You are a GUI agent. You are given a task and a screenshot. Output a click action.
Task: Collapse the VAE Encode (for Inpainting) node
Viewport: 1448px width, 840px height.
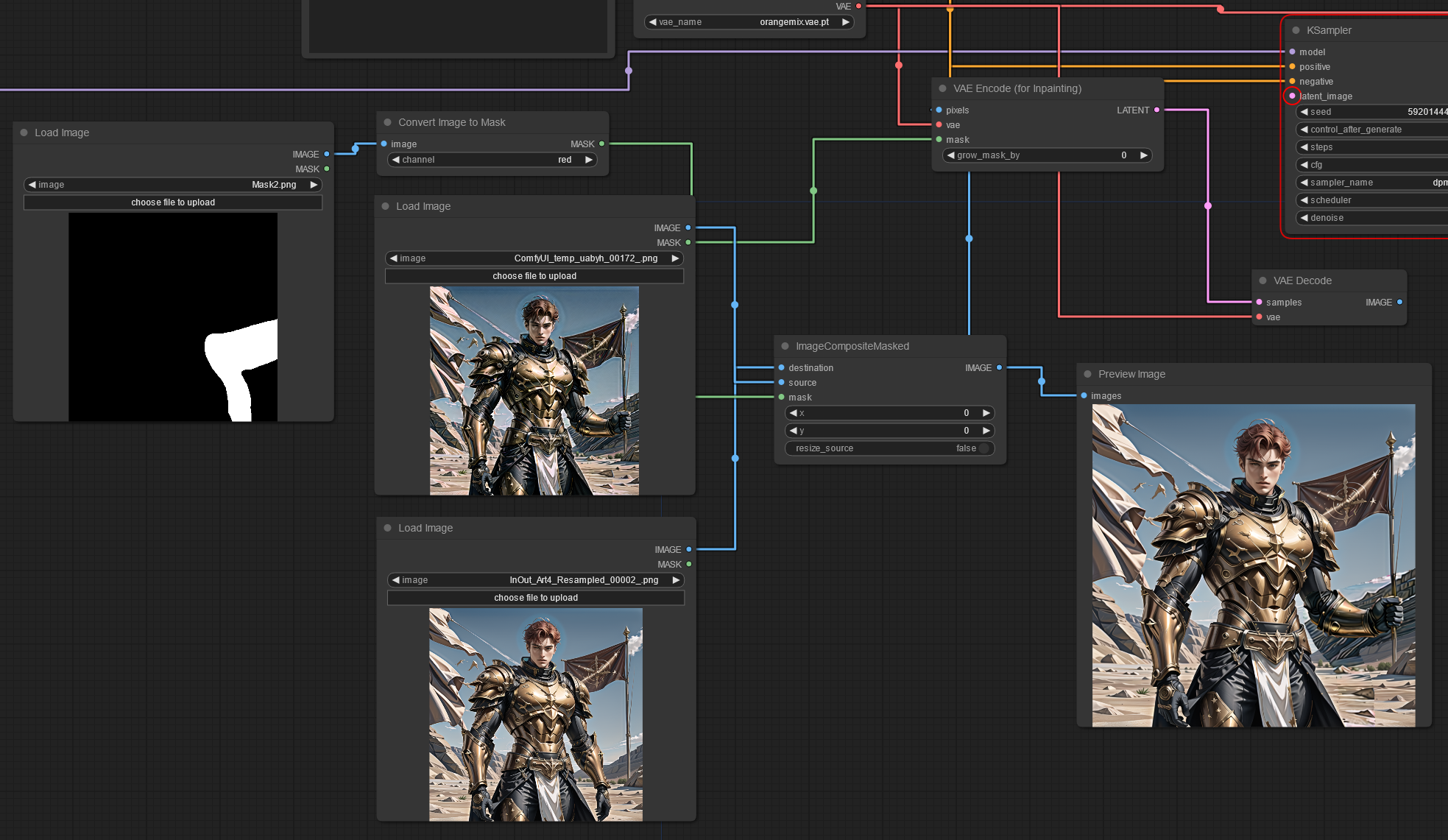point(942,88)
